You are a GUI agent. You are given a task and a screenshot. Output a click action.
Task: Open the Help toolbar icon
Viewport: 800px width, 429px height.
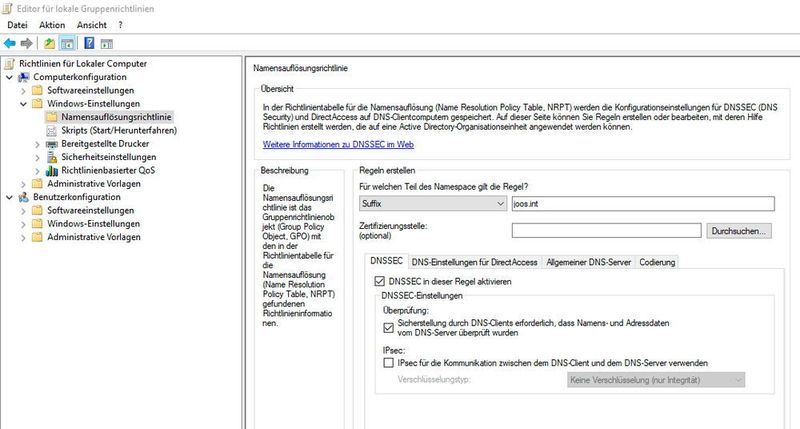click(x=89, y=43)
